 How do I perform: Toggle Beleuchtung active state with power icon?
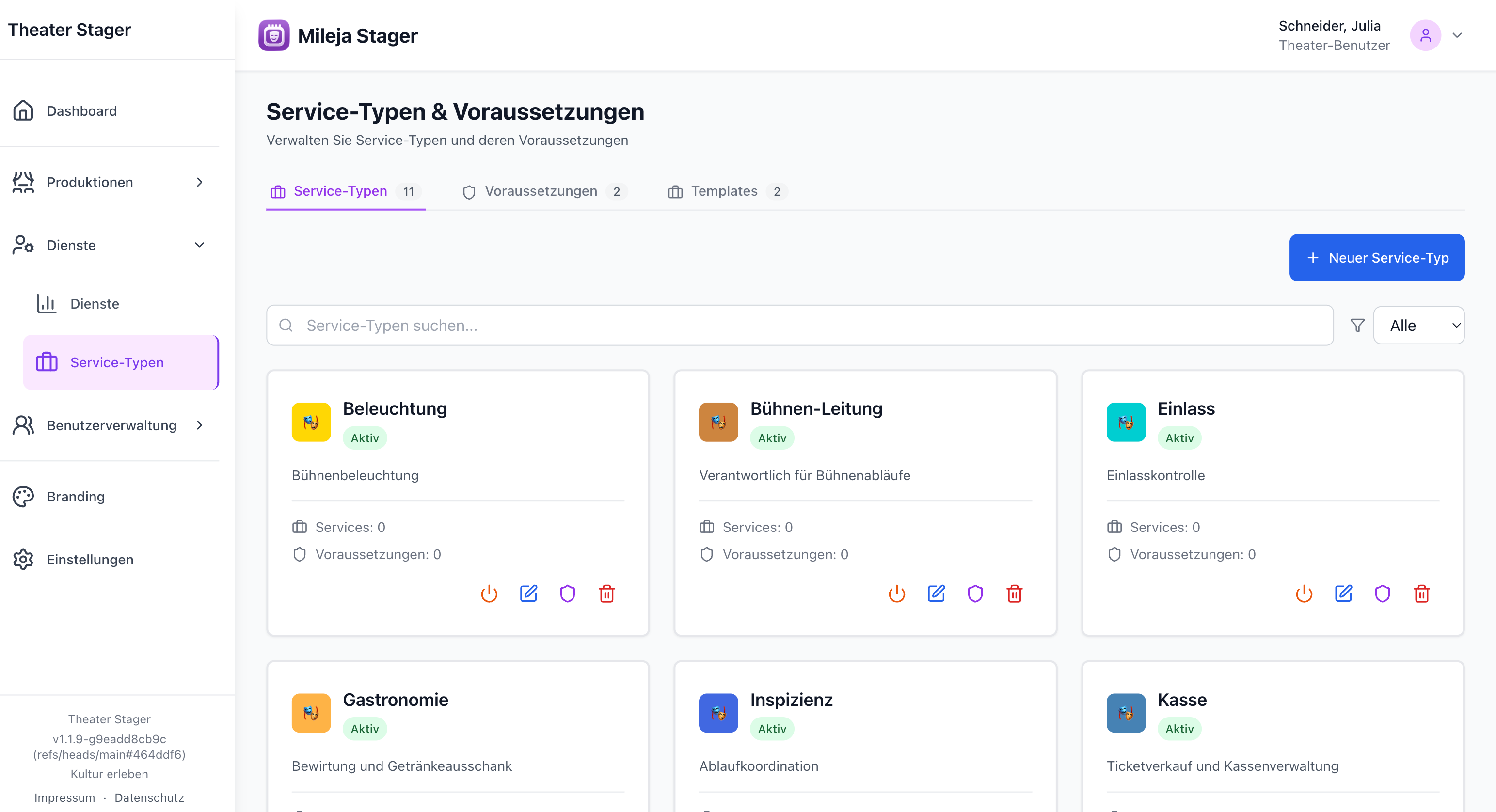click(489, 593)
